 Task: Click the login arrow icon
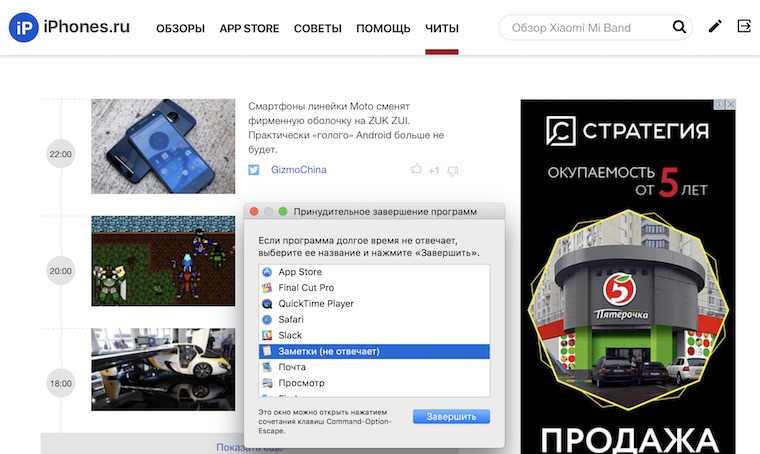744,26
